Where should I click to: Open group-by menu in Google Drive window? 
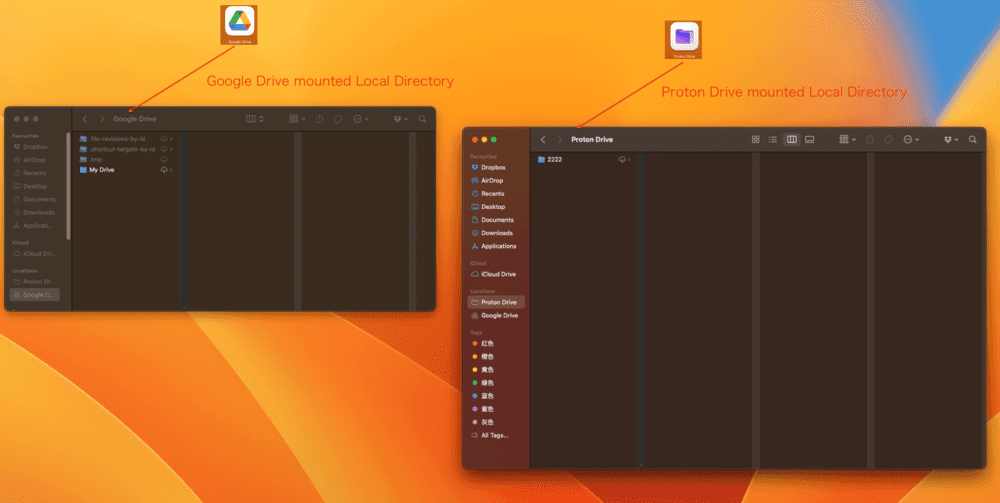[x=297, y=119]
